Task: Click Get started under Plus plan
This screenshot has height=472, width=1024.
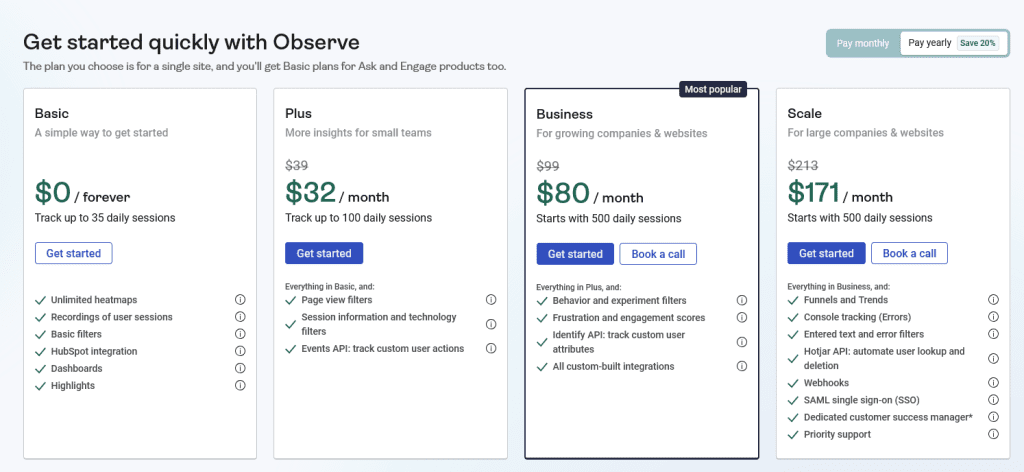Action: tap(324, 253)
